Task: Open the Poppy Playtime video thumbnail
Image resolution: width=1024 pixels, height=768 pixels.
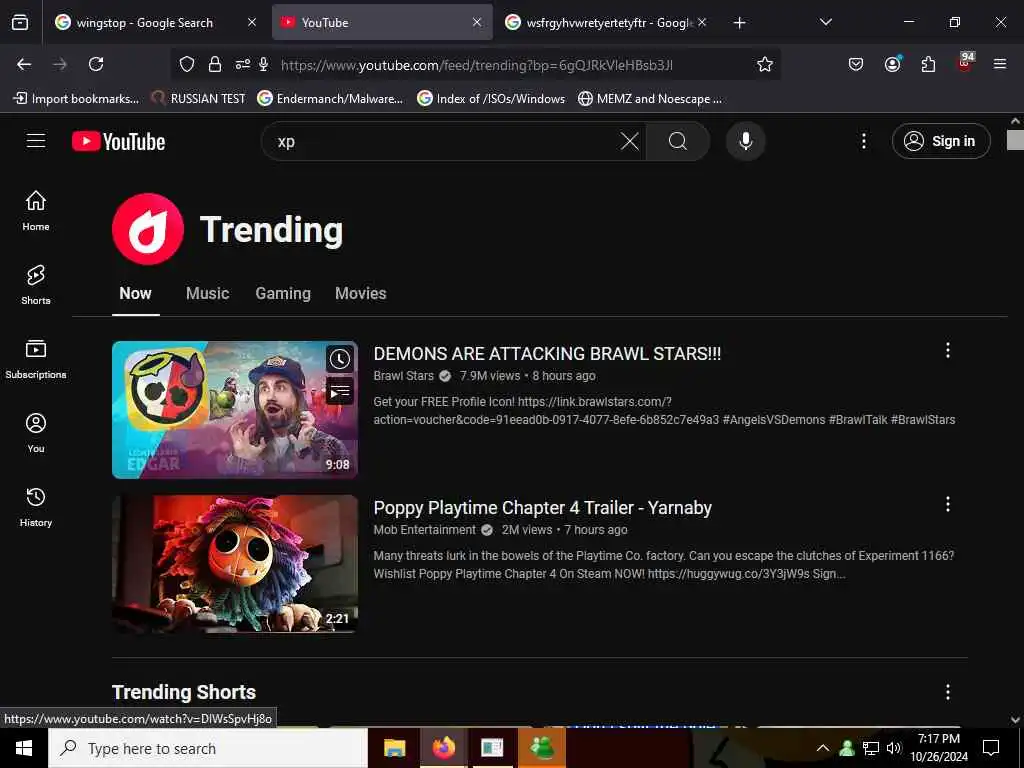Action: tap(234, 564)
